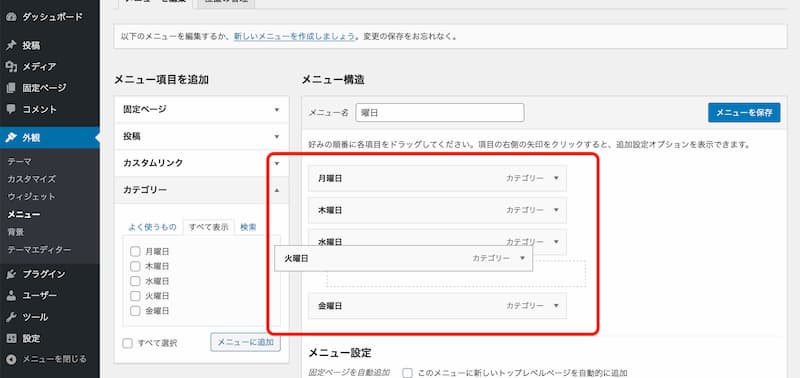
Task: Click the 外観 paintbrush icon
Action: [11, 137]
